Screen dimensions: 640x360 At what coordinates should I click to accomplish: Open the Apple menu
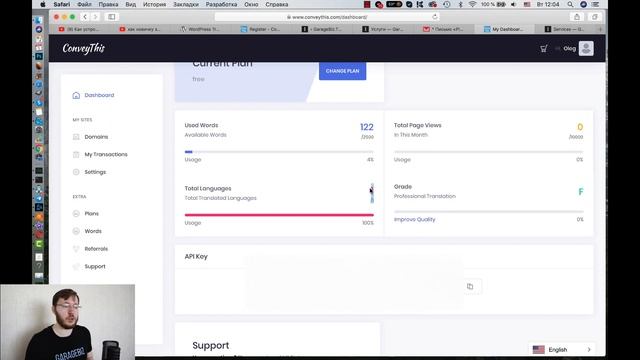42,4
